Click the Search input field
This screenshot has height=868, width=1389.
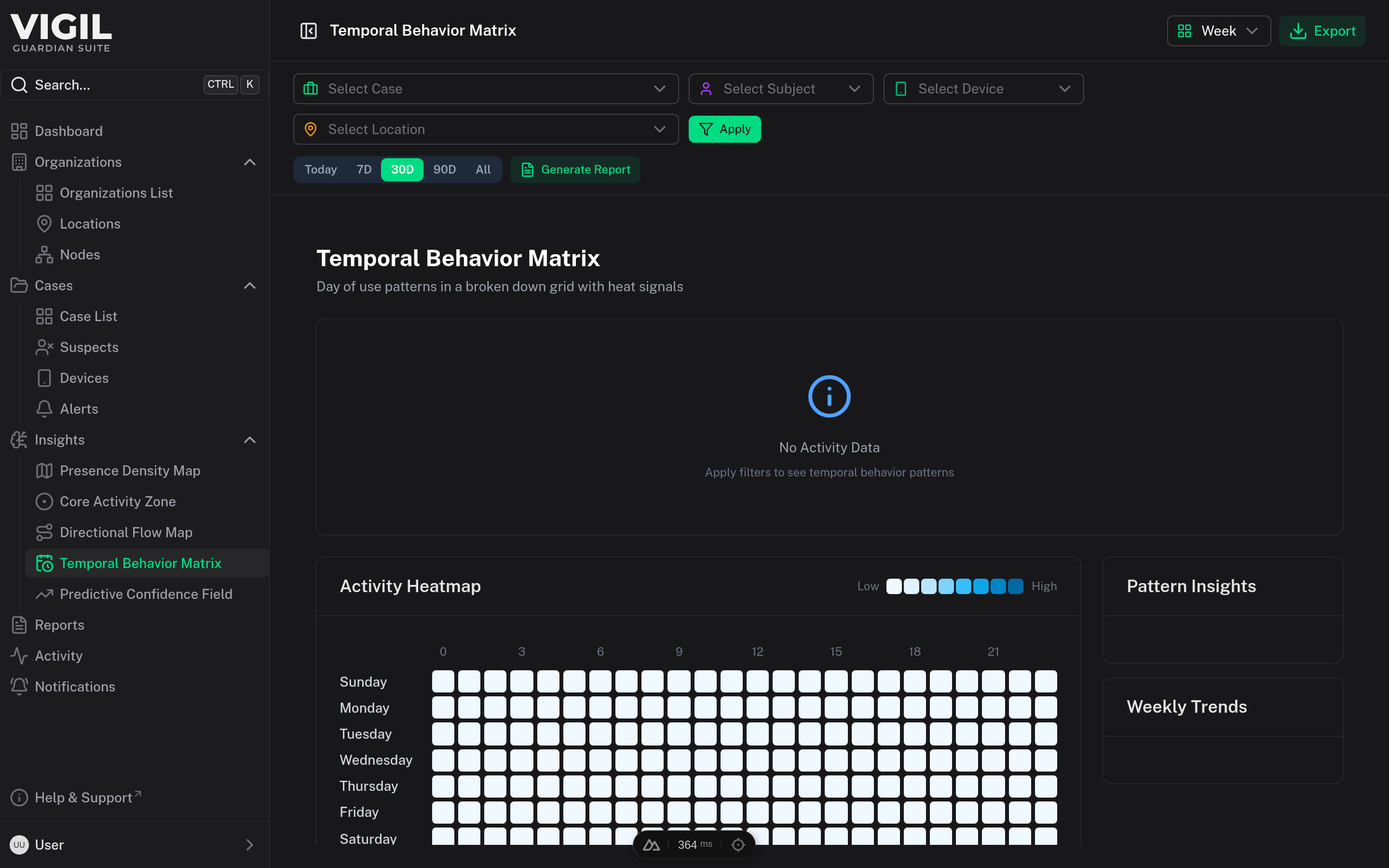pos(134,85)
